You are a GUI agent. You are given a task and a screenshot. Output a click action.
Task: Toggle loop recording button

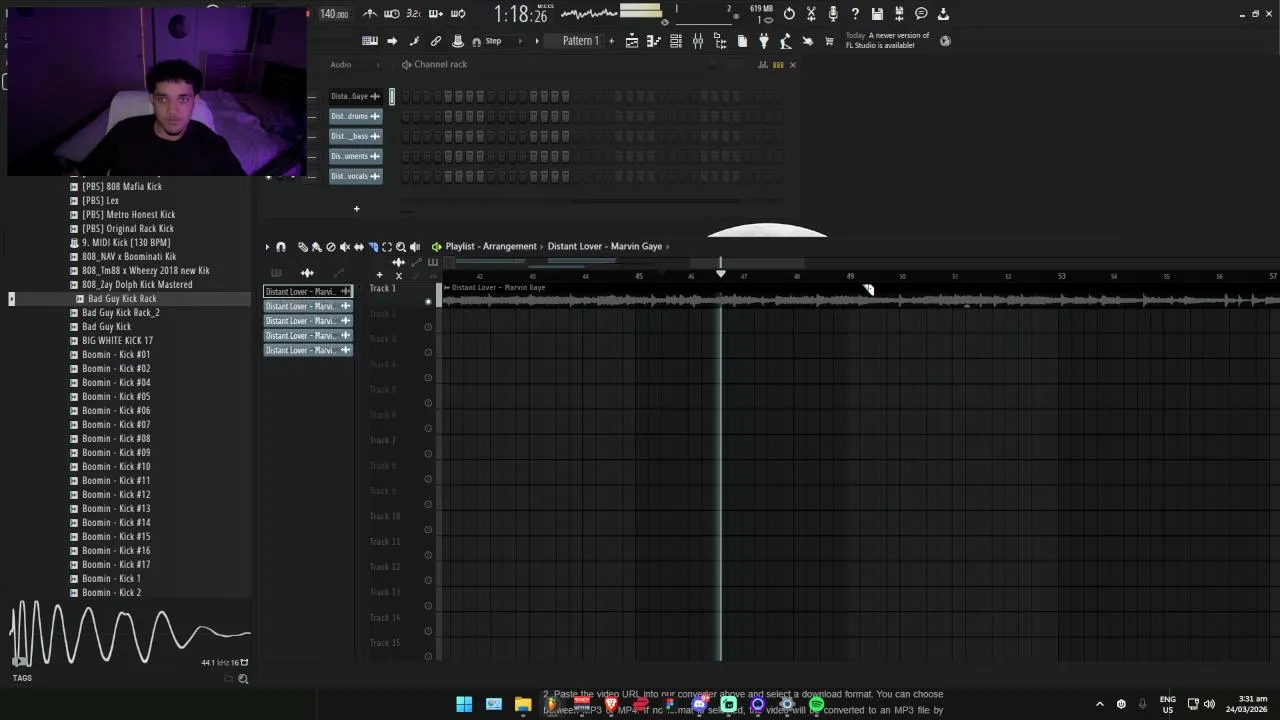click(458, 14)
